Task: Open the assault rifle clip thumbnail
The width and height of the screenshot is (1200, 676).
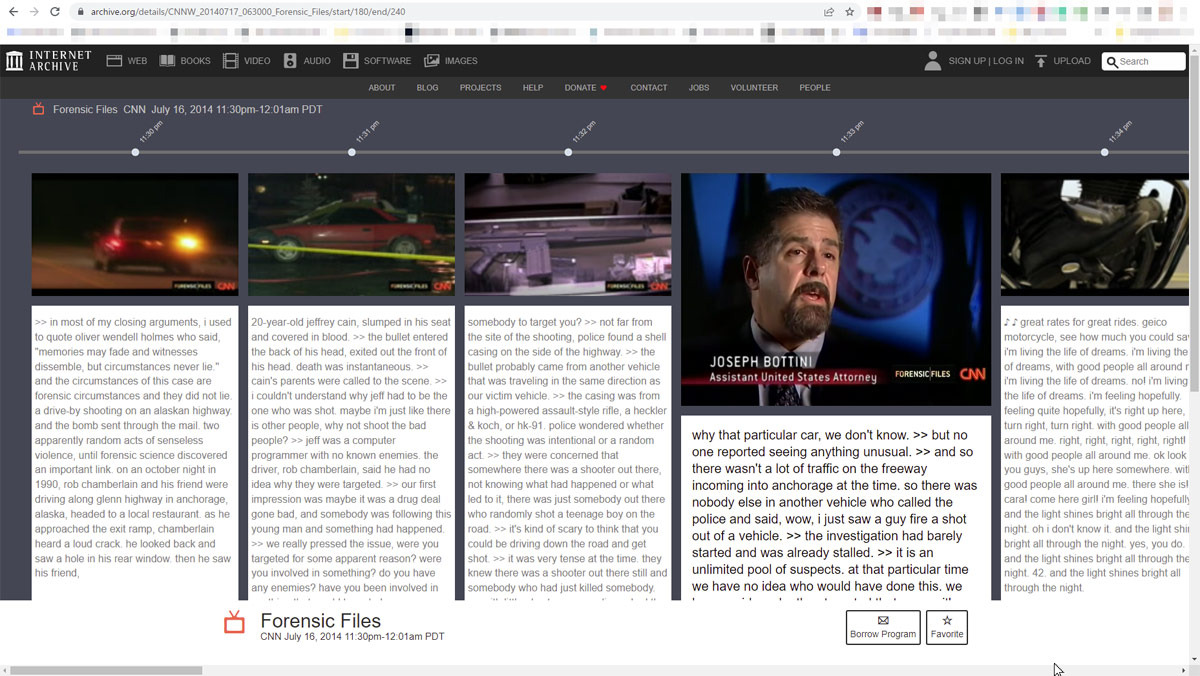Action: click(568, 234)
